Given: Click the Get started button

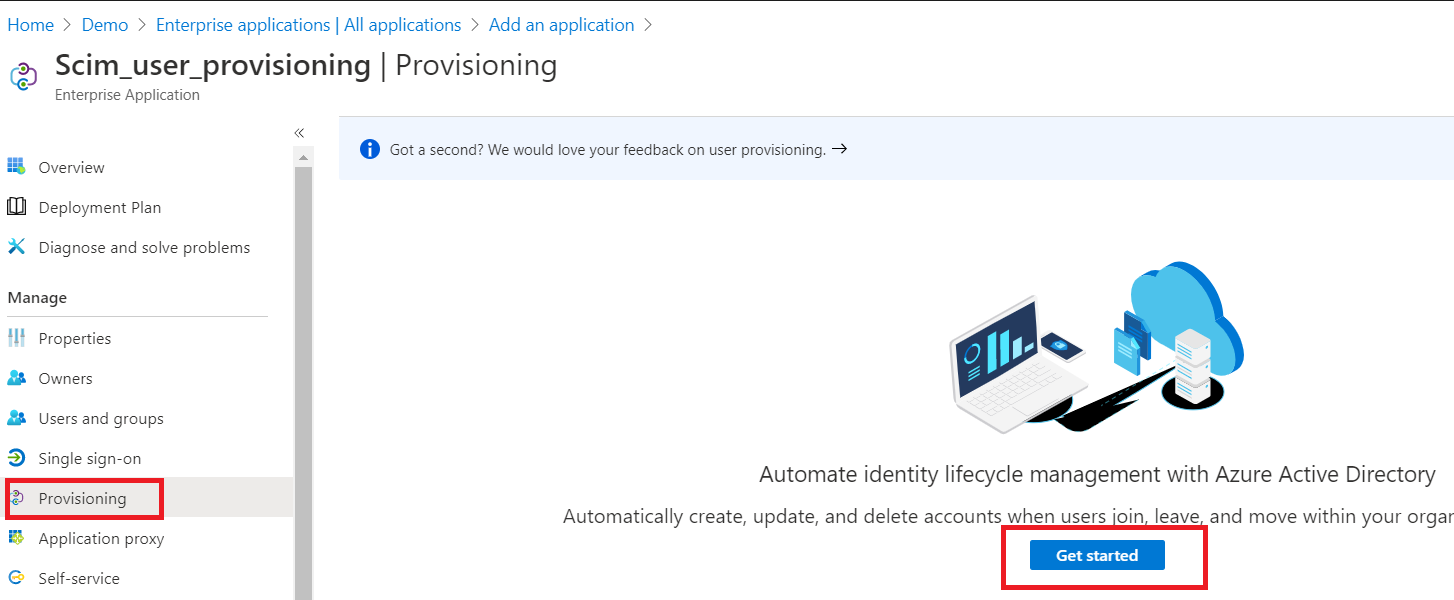Looking at the screenshot, I should pyautogui.click(x=1096, y=554).
